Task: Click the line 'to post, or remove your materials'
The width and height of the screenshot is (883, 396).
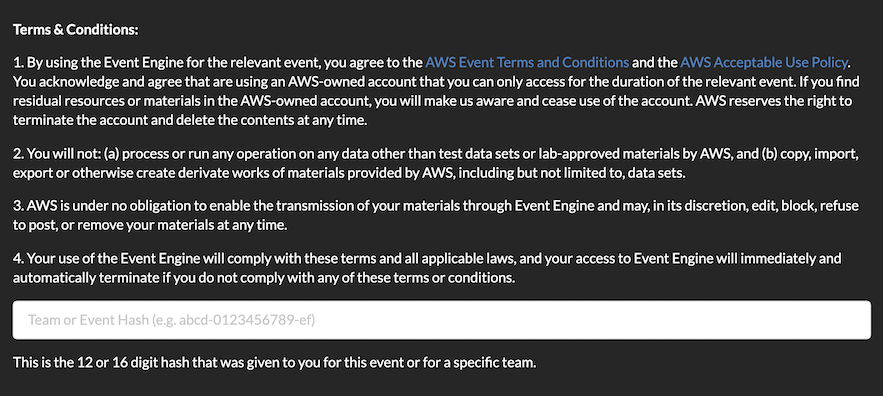Action: coord(150,226)
